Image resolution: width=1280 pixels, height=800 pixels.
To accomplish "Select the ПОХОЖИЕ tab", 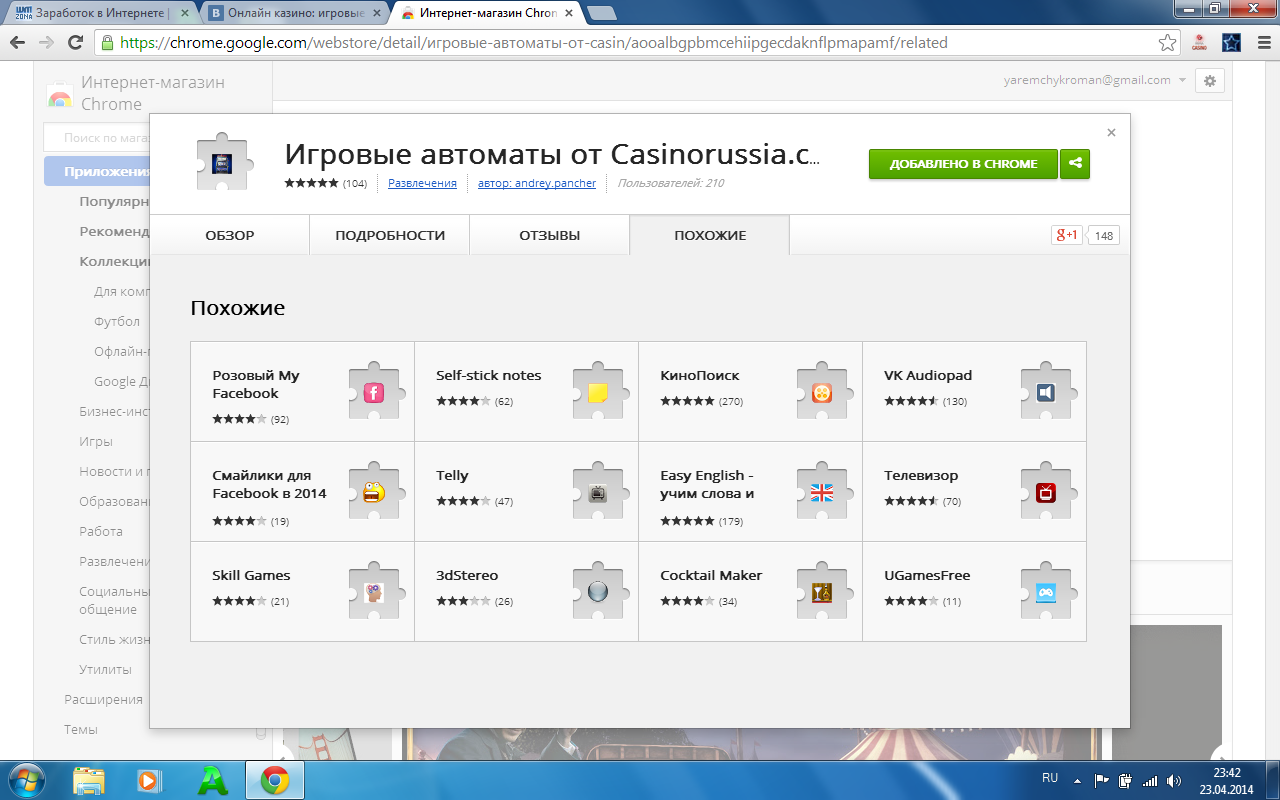I will (x=710, y=235).
